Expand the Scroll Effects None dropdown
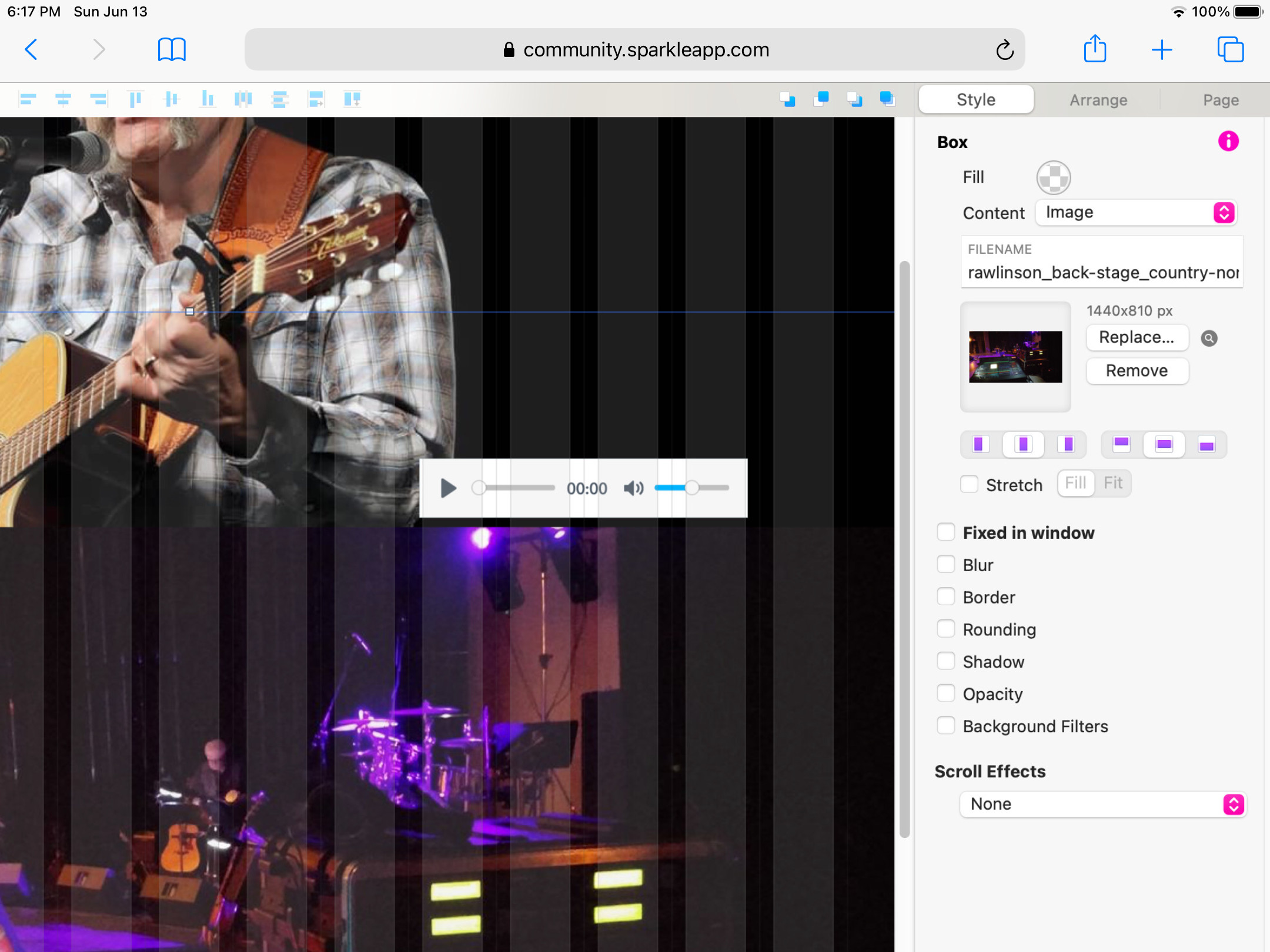This screenshot has height=952, width=1270. tap(1102, 804)
